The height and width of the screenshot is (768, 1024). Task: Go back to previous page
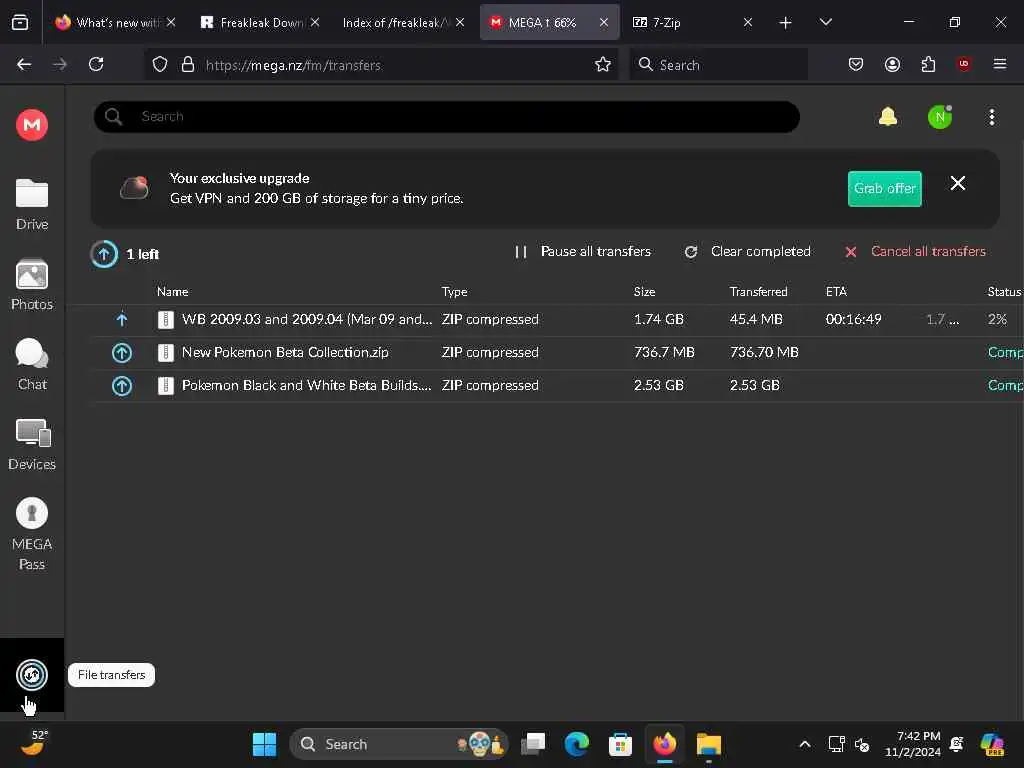(24, 64)
